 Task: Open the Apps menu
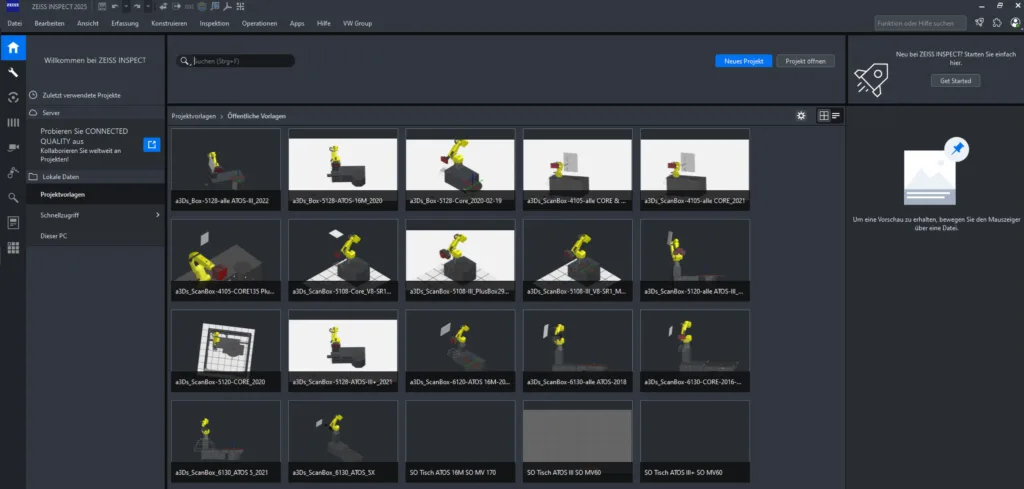pos(297,24)
